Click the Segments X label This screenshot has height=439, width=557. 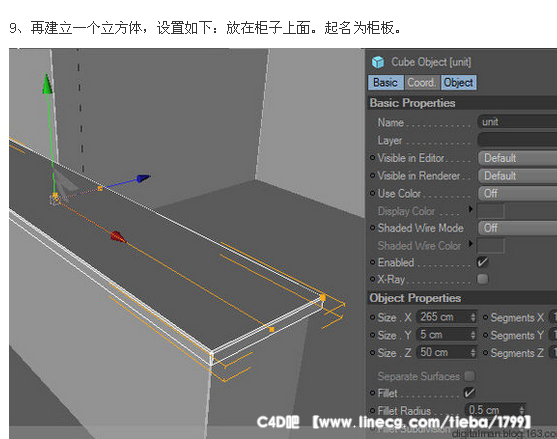(517, 317)
